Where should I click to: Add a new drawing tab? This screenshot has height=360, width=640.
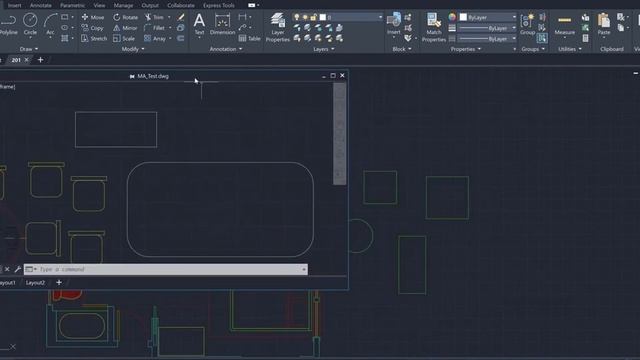pyautogui.click(x=40, y=60)
